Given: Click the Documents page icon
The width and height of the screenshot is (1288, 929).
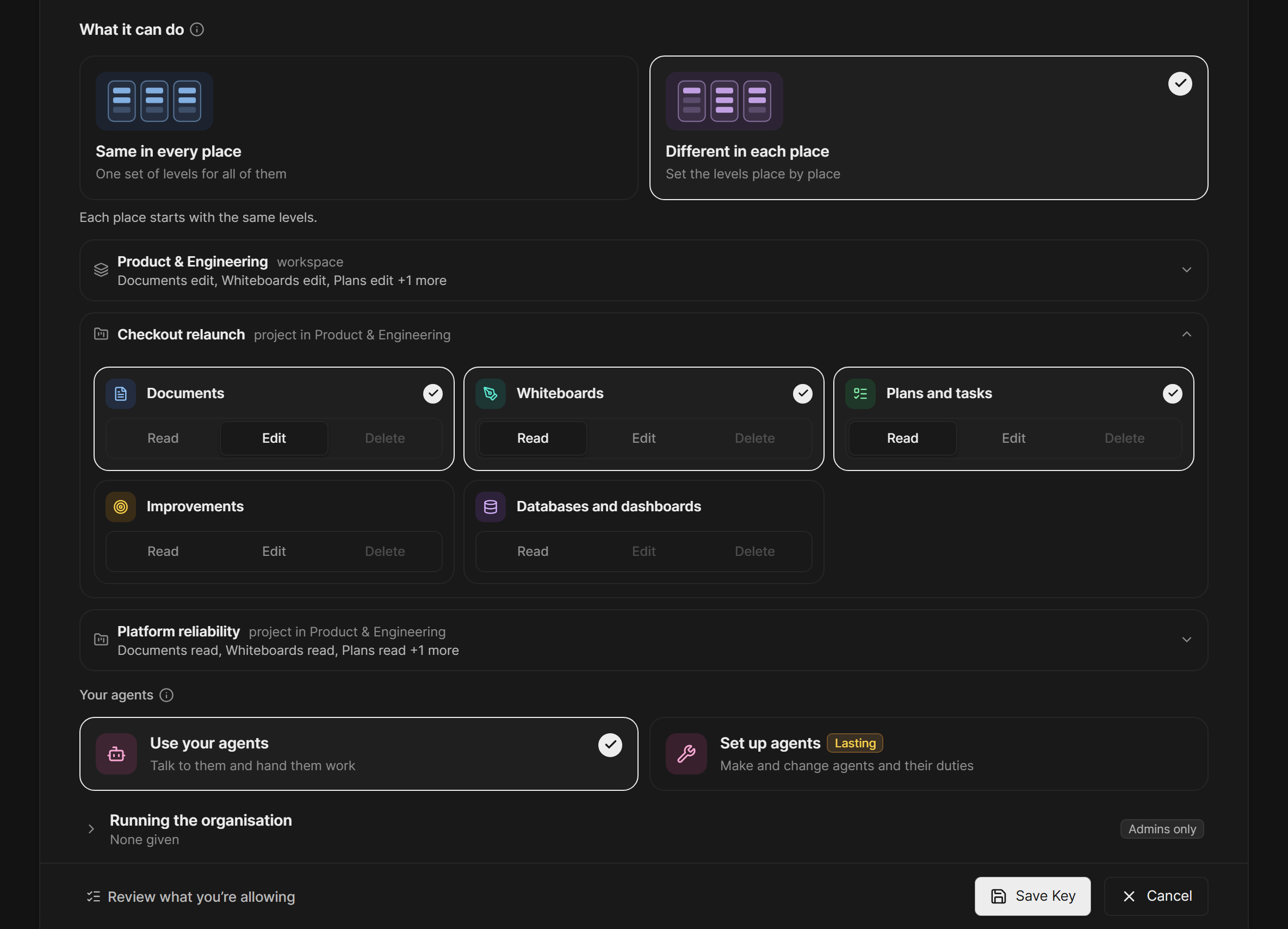Looking at the screenshot, I should (x=121, y=393).
